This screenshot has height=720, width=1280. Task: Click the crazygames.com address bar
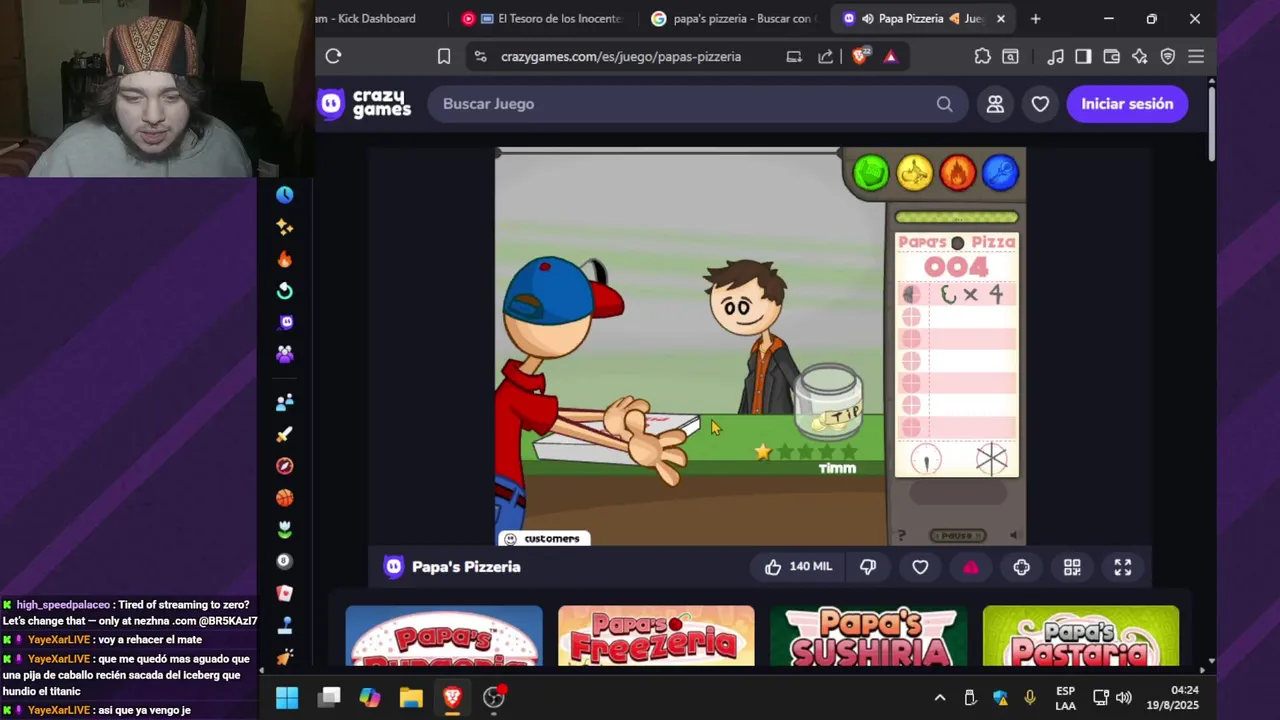click(x=621, y=57)
